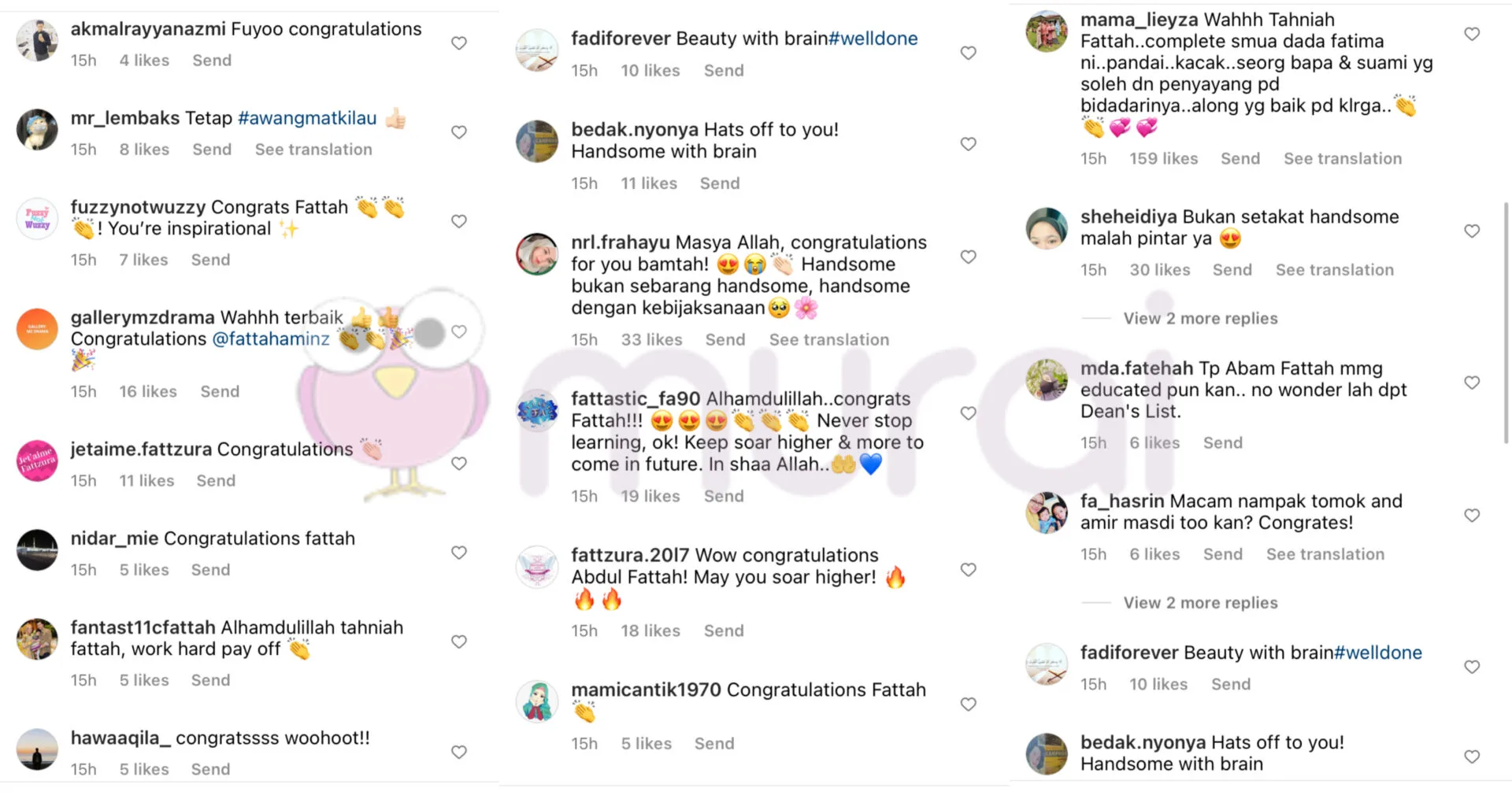Open the @fattahaminz mention link

coord(271,339)
